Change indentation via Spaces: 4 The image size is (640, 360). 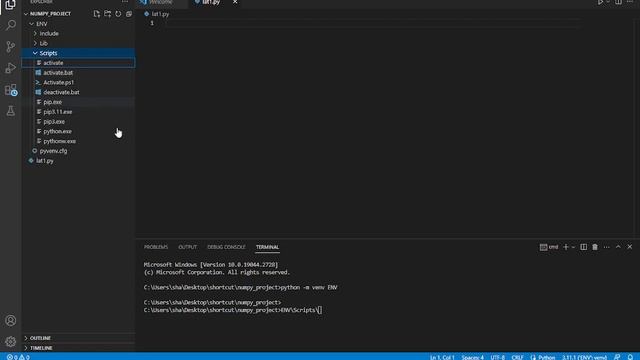(473, 357)
